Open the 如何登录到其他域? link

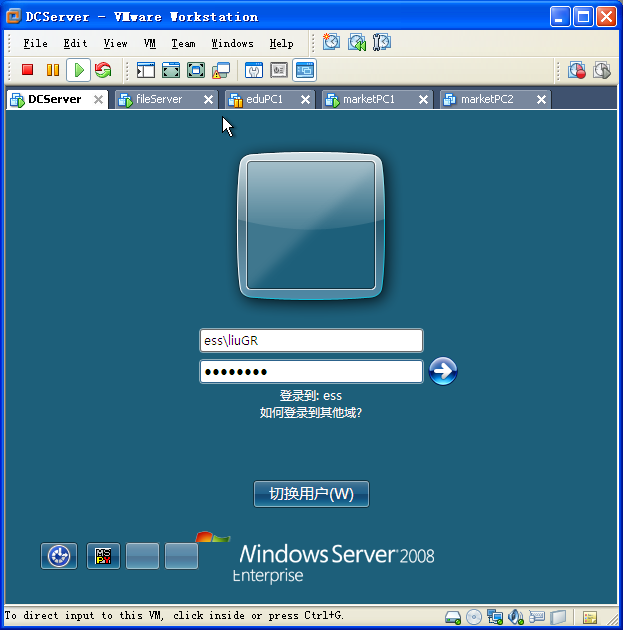310,413
